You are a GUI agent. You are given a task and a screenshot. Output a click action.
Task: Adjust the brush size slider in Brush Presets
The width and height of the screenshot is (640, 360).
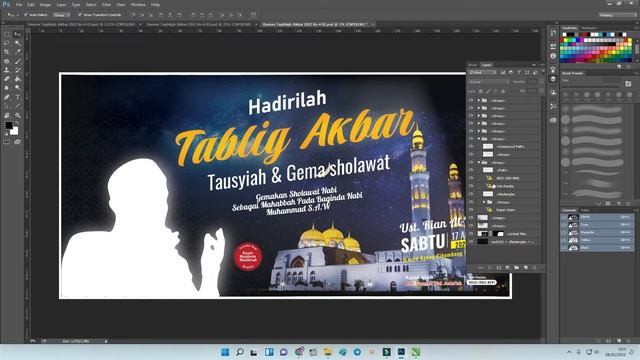coord(591,86)
